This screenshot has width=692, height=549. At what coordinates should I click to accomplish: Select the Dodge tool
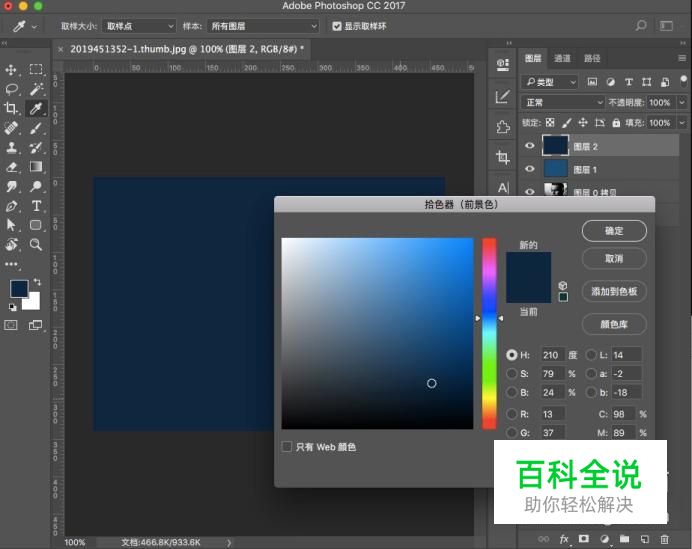[x=36, y=186]
